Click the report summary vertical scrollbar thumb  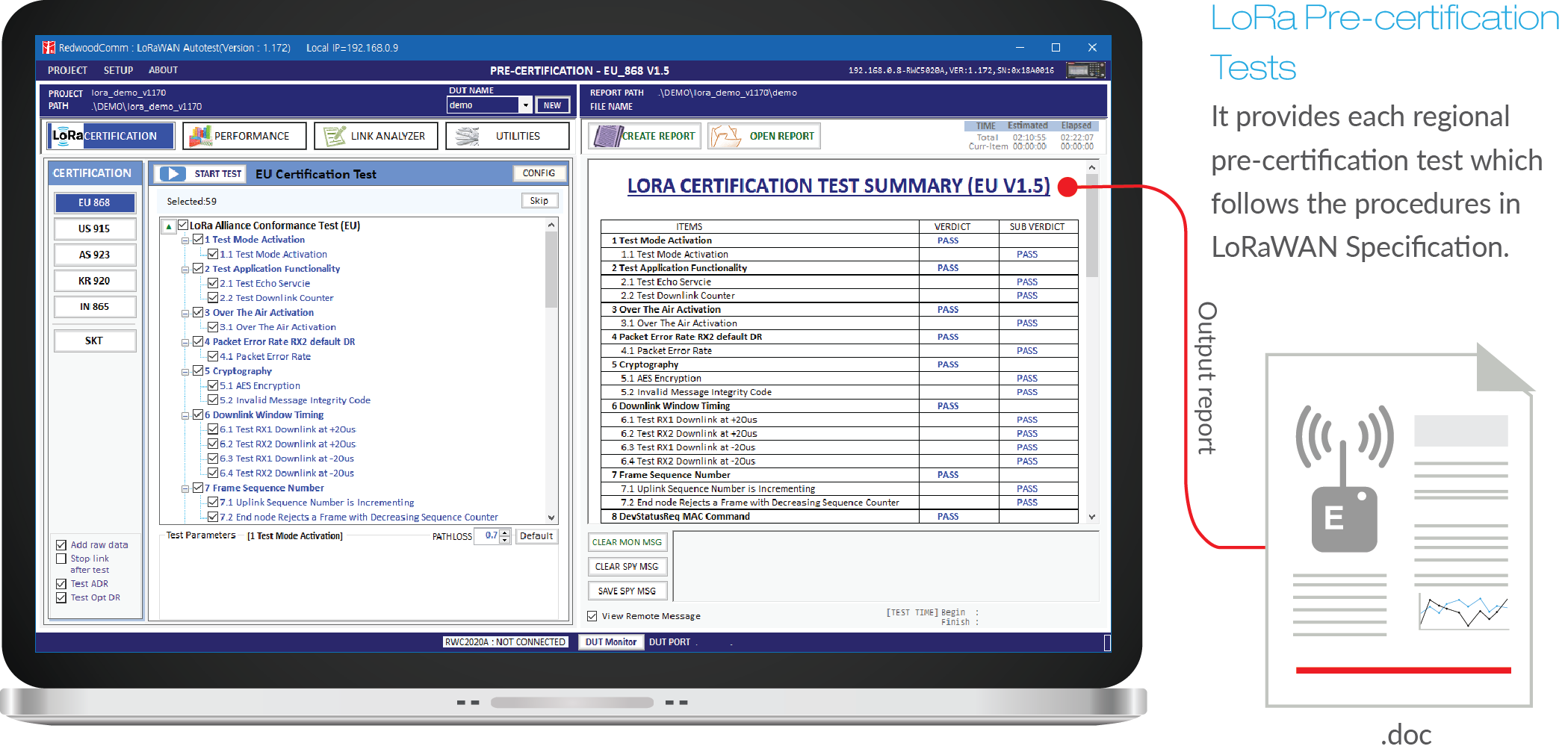[x=1092, y=226]
